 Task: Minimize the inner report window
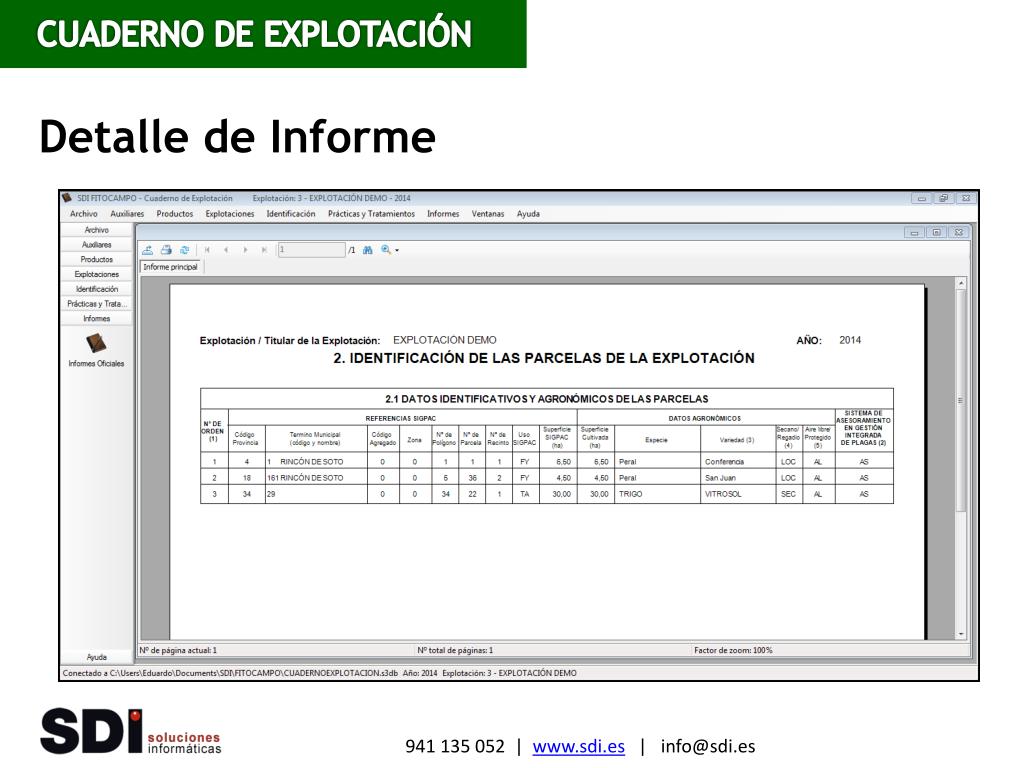914,232
